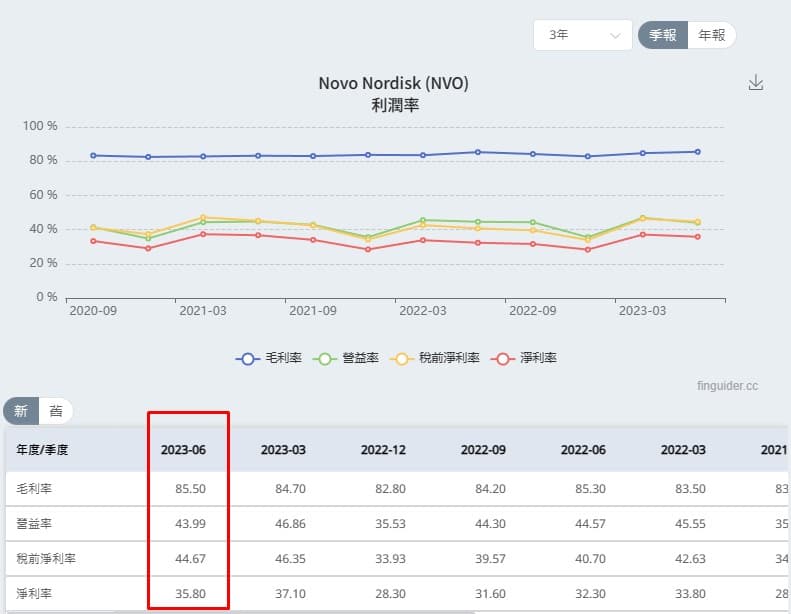Click last blue data point on 毛利率 line
791x614 pixels.
(698, 151)
